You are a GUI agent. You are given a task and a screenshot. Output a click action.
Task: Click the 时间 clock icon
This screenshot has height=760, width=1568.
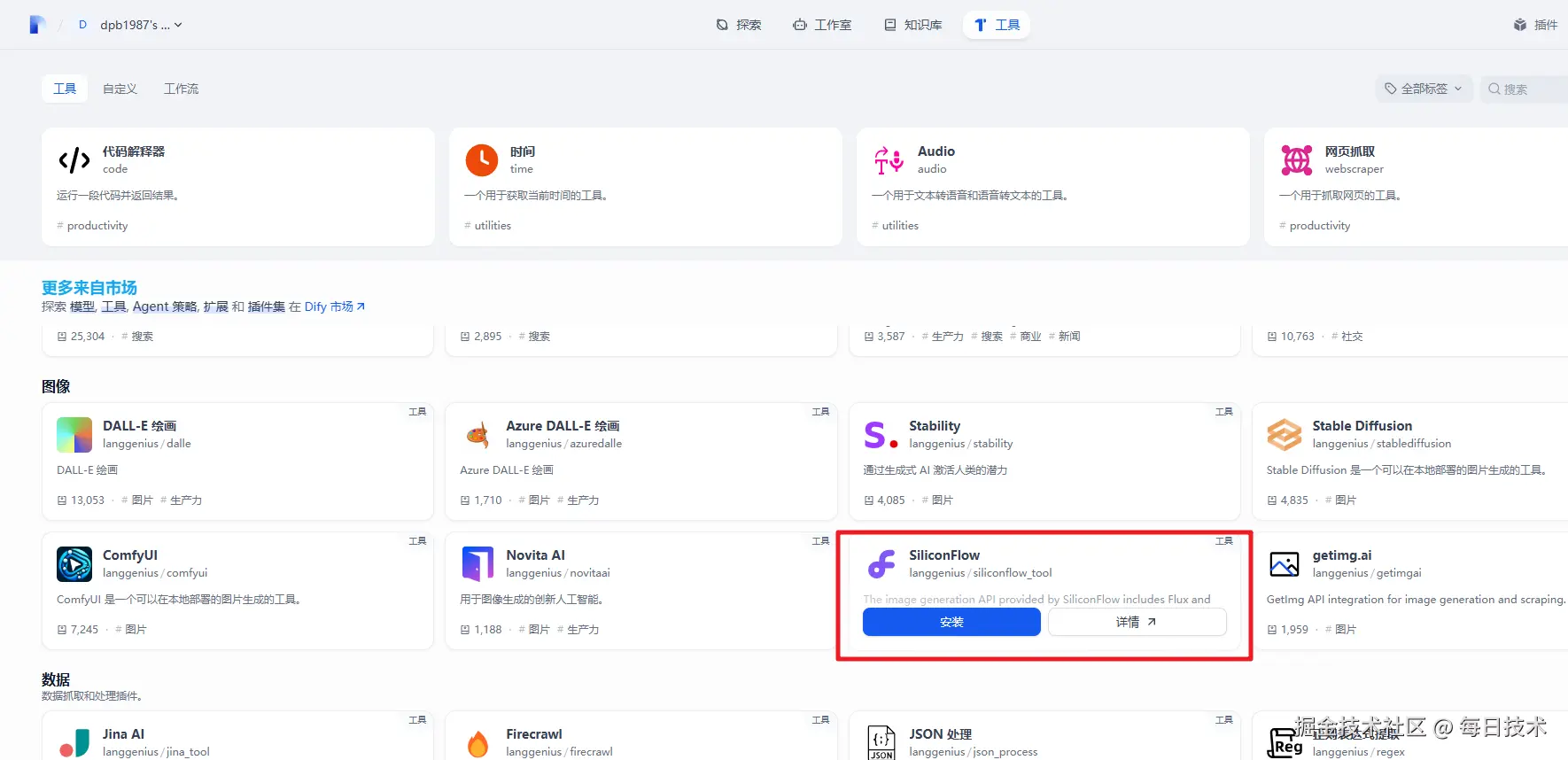482,160
